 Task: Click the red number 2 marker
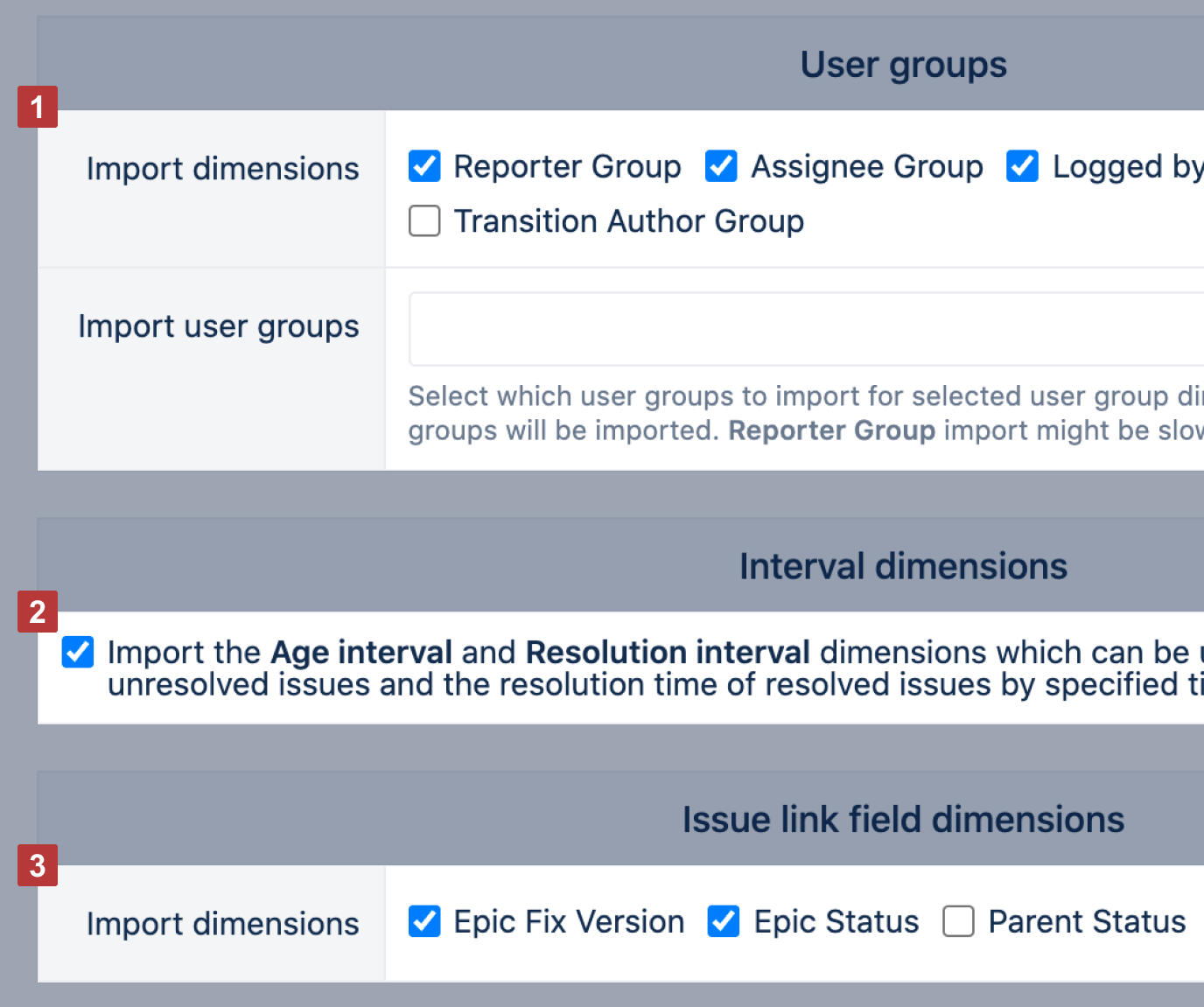point(38,612)
